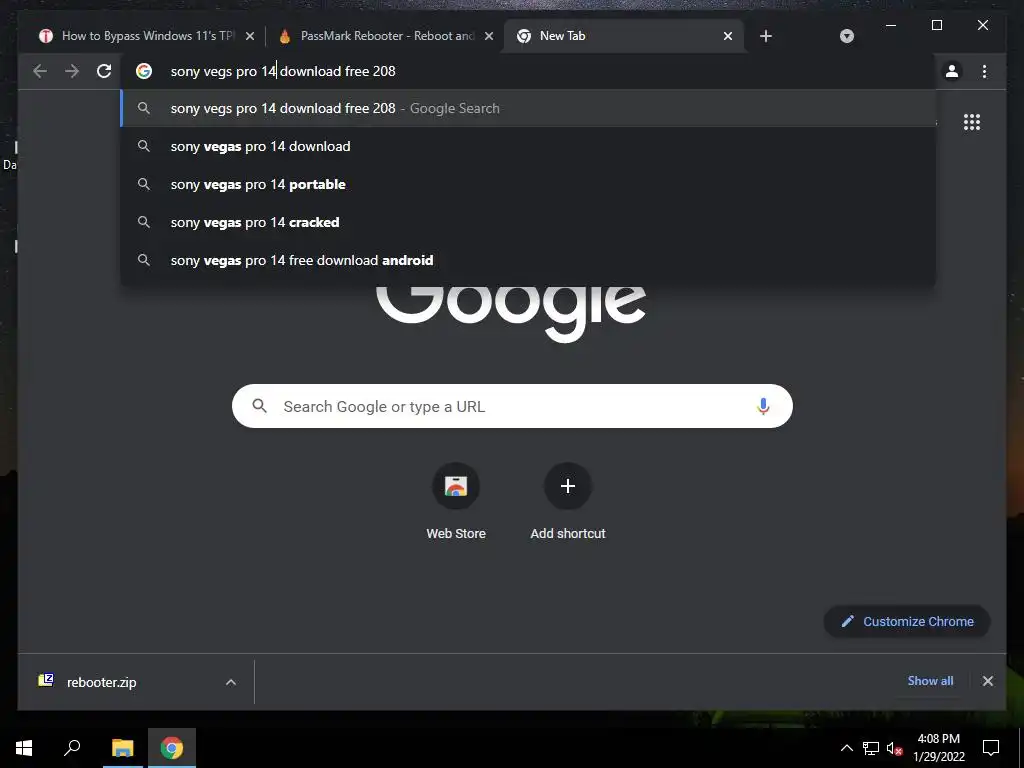Select suggestion 'sony vegas pro 14 download'

point(528,146)
